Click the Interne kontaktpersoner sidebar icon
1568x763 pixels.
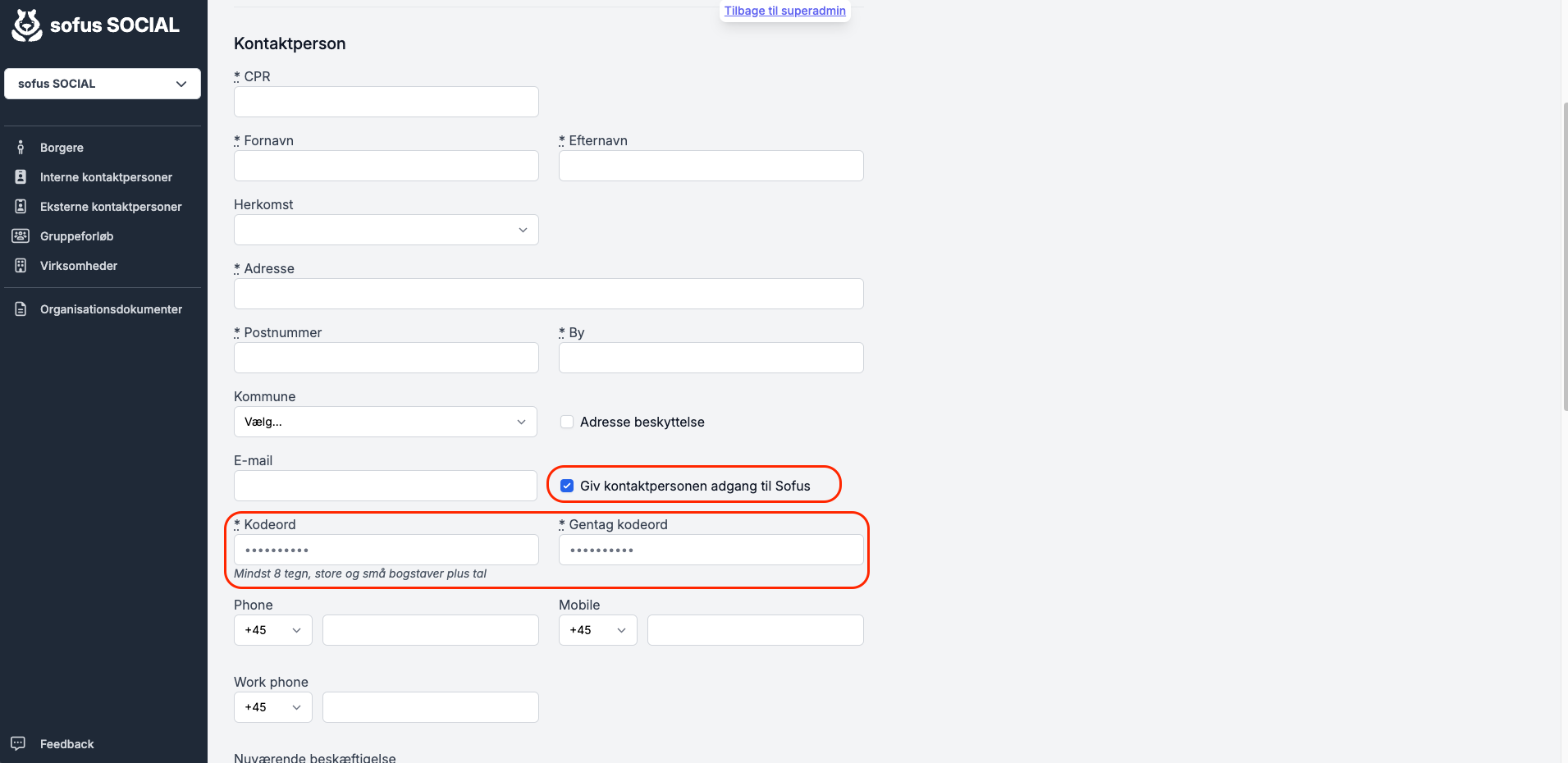tap(21, 177)
